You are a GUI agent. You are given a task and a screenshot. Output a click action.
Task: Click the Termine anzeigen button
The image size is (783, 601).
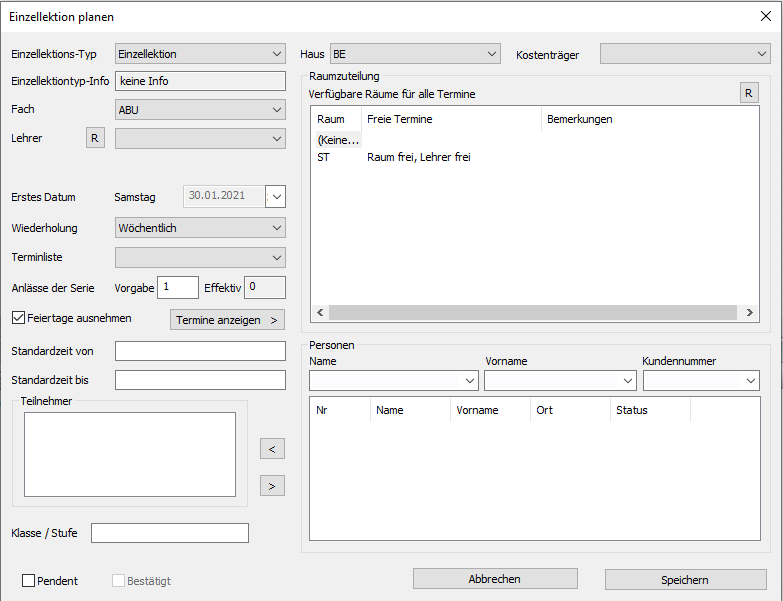point(227,320)
